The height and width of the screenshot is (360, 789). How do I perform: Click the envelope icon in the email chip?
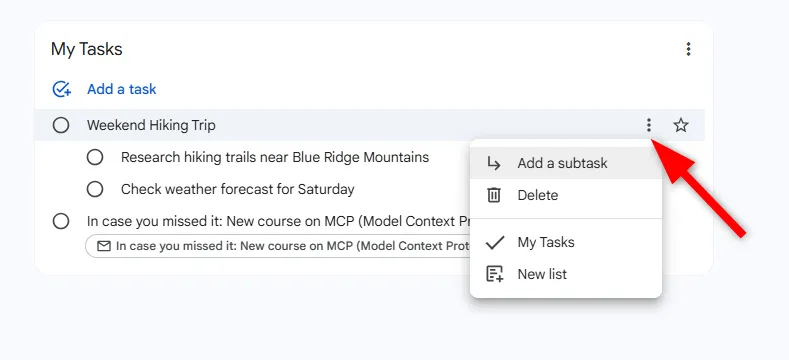(104, 246)
